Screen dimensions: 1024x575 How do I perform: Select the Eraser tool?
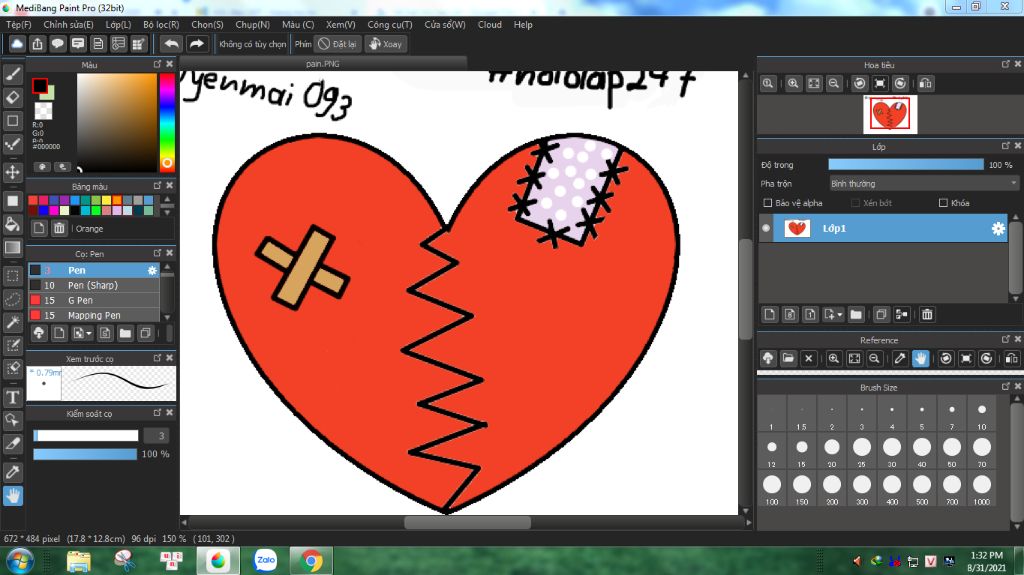pos(12,97)
